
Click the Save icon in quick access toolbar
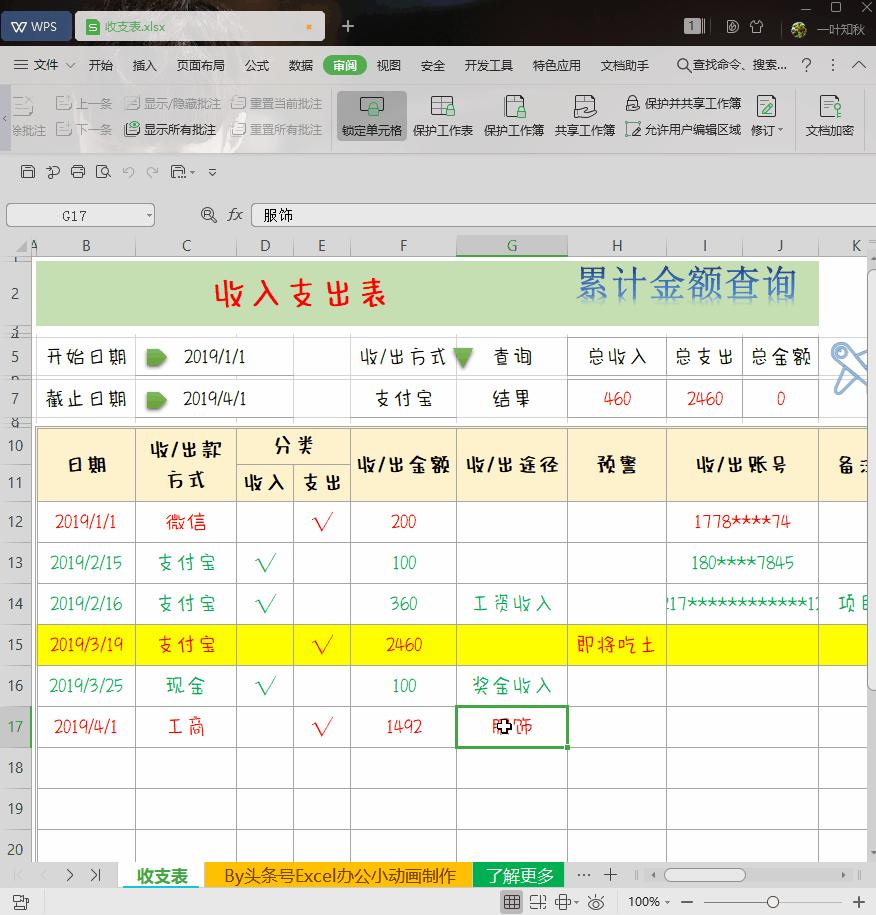coord(28,171)
